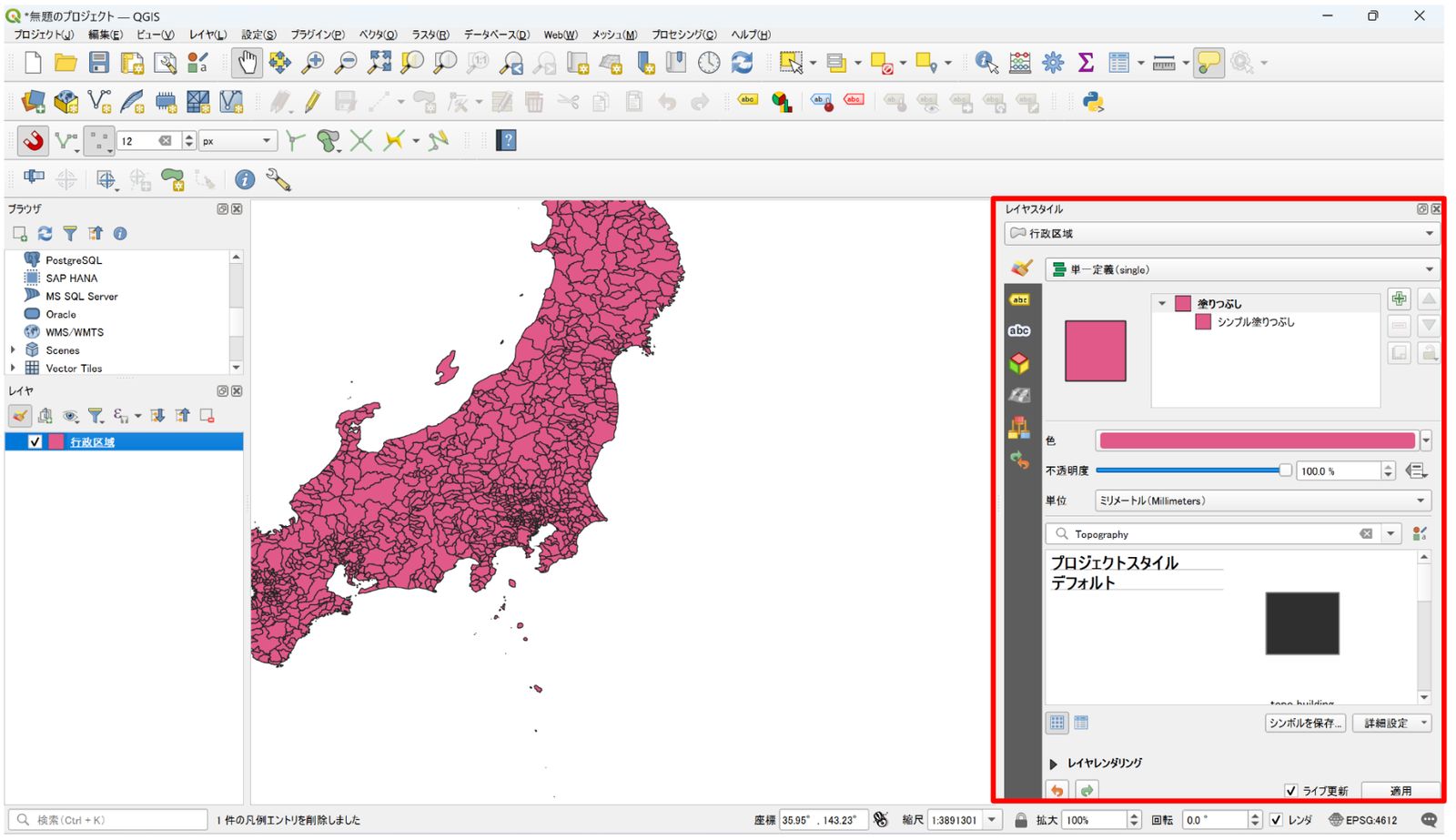The height and width of the screenshot is (840, 1456).
Task: Click the messages speech-bubble icon in status bar
Action: tap(1429, 820)
